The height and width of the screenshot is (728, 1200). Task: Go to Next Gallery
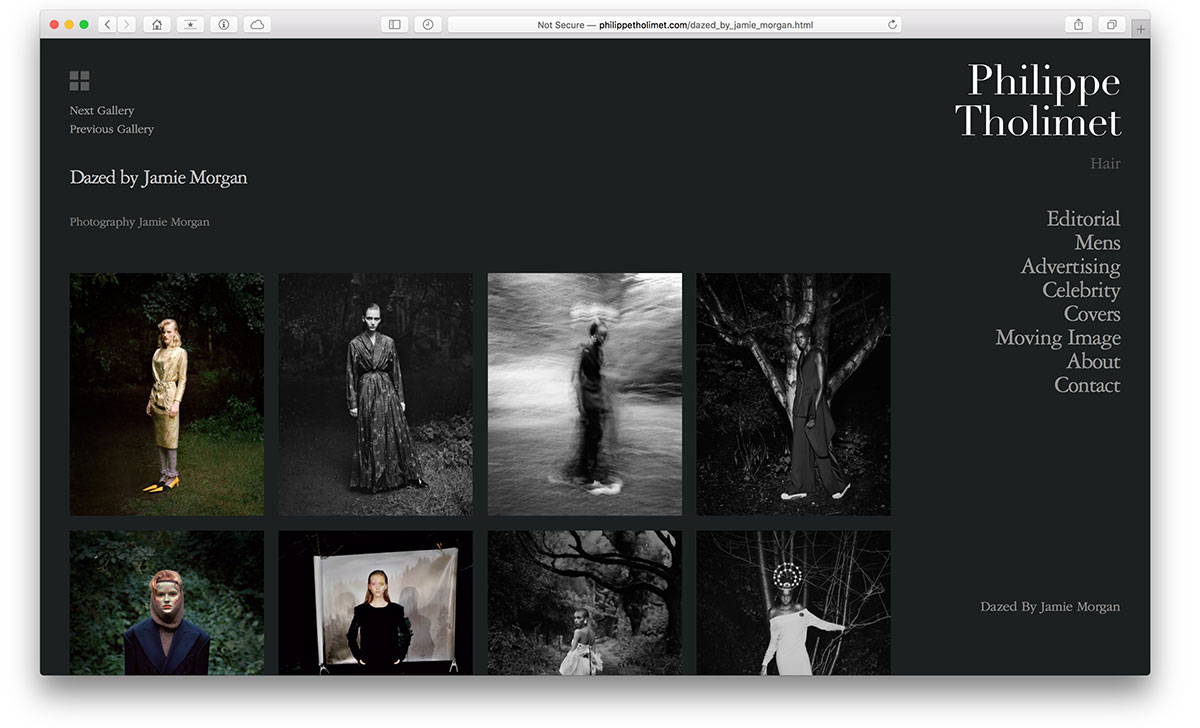click(x=102, y=110)
